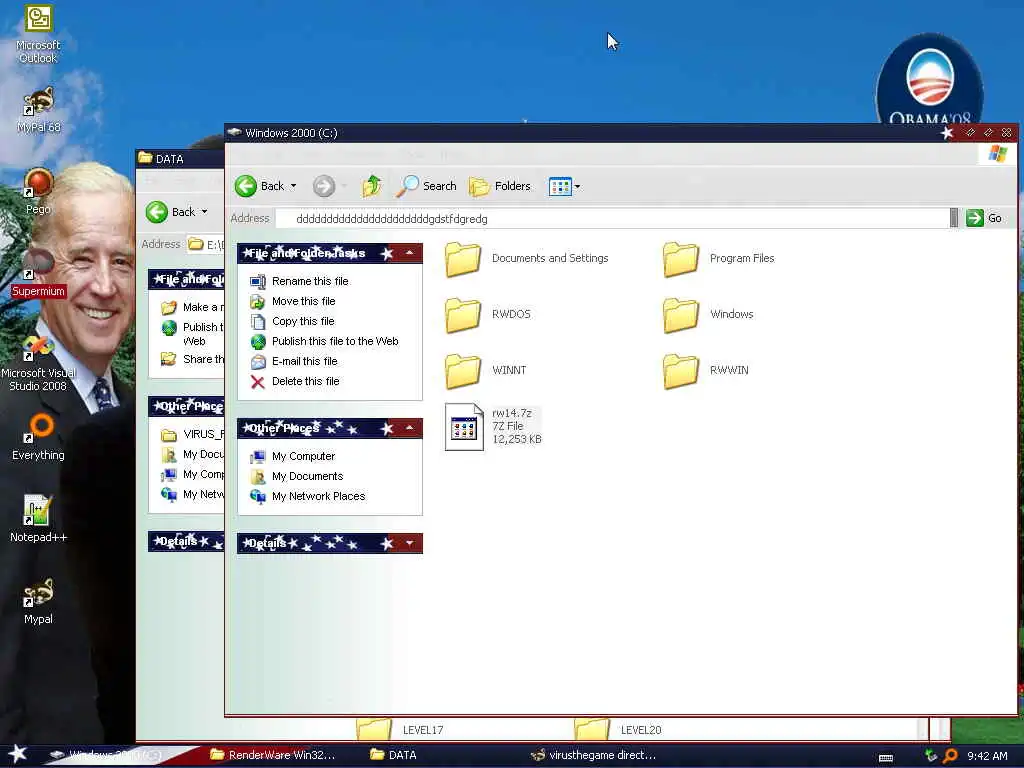Image resolution: width=1024 pixels, height=768 pixels.
Task: Select the RWWIN folder
Action: coord(706,370)
